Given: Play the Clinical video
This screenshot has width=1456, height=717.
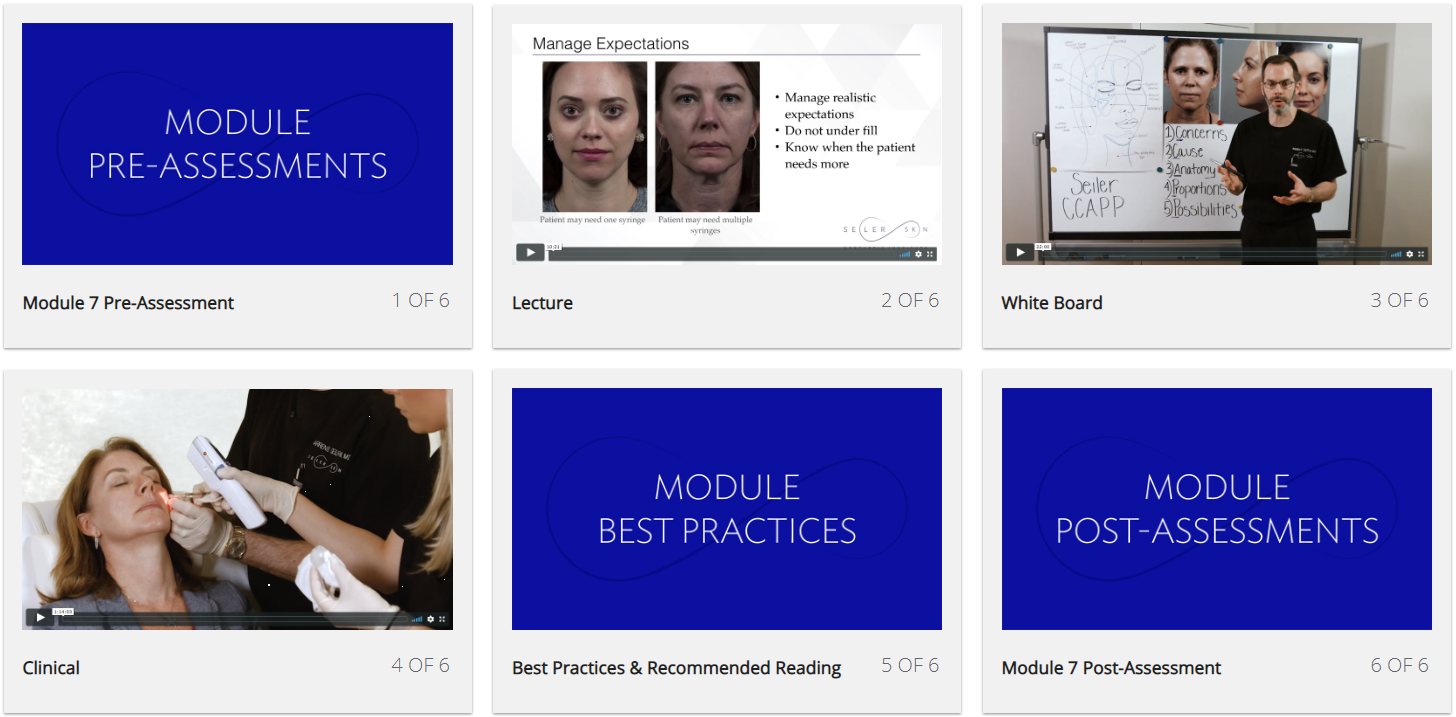Looking at the screenshot, I should 40,618.
